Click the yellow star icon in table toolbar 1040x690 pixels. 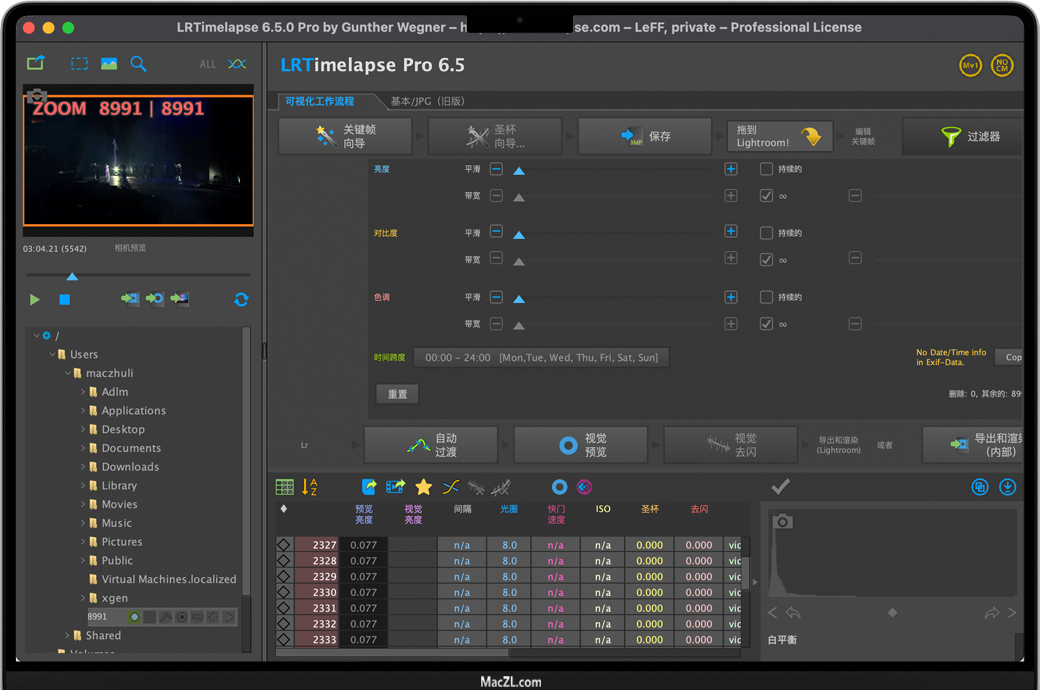point(423,487)
